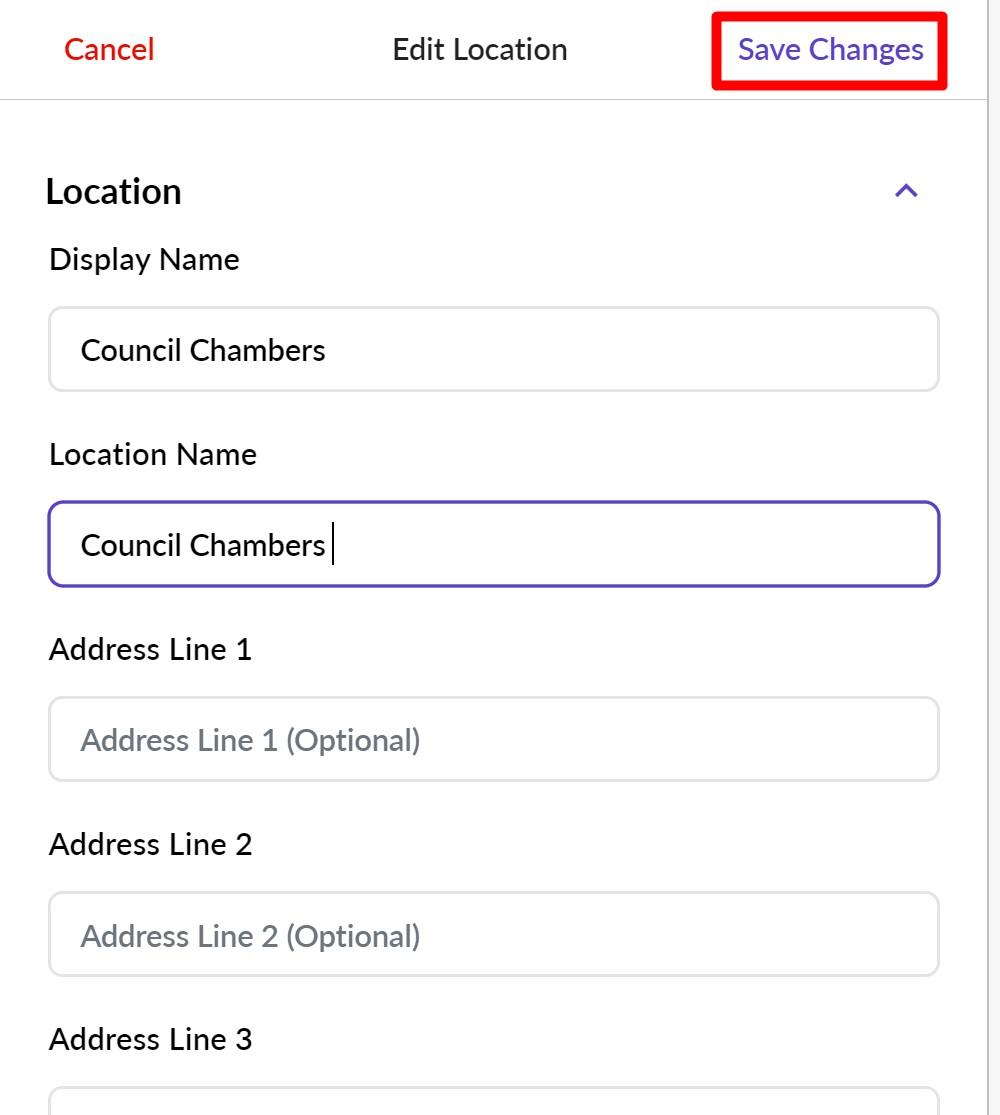
Task: Focus the Display Name input field
Action: [x=600, y=349]
